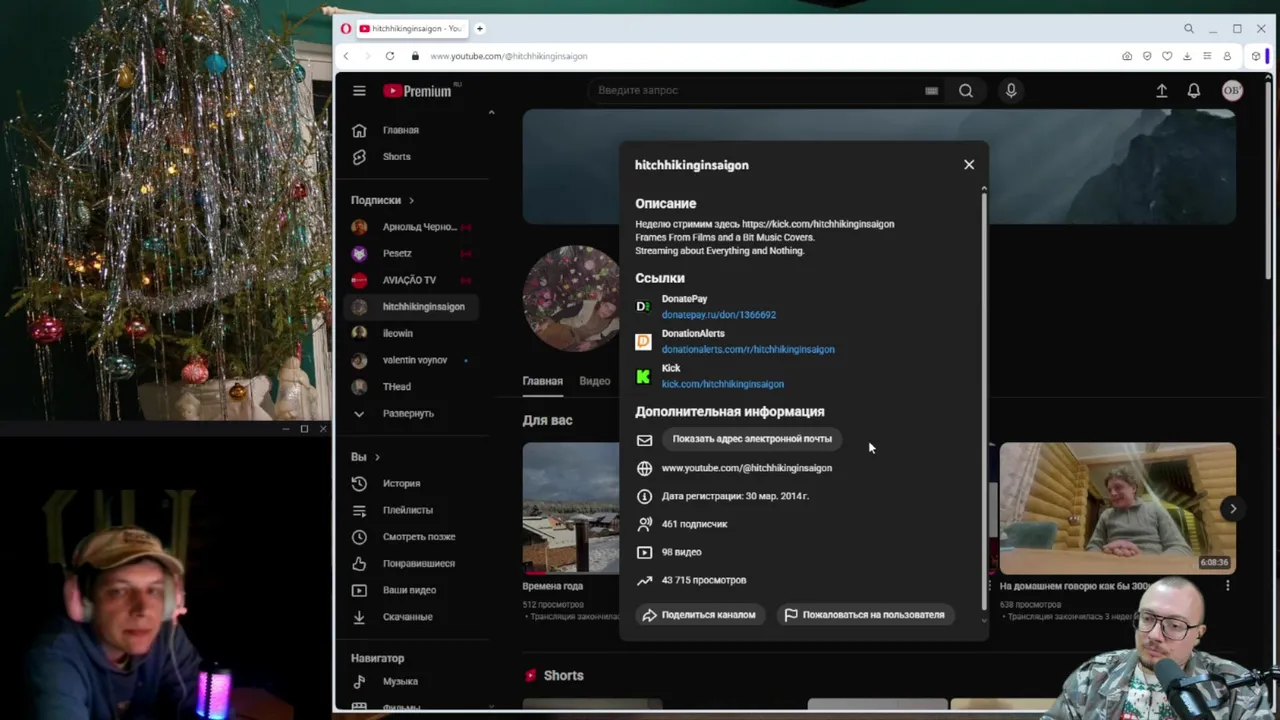Click the browser address bar URL

[x=509, y=56]
